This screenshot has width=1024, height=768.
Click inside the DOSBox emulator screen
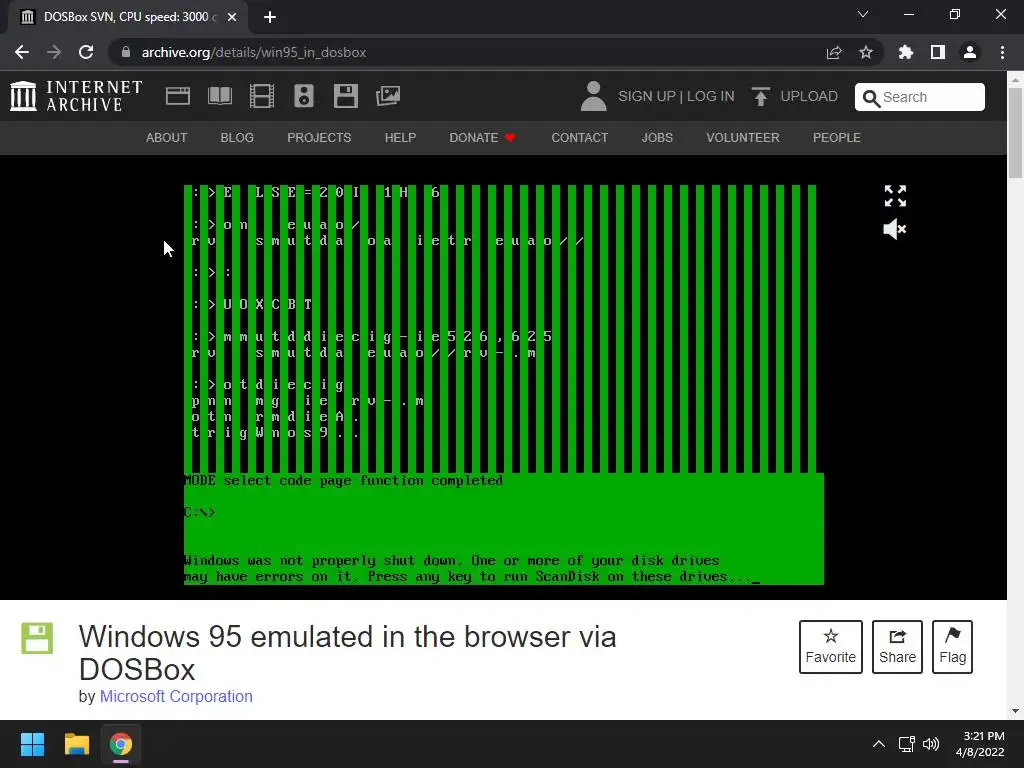click(x=504, y=385)
